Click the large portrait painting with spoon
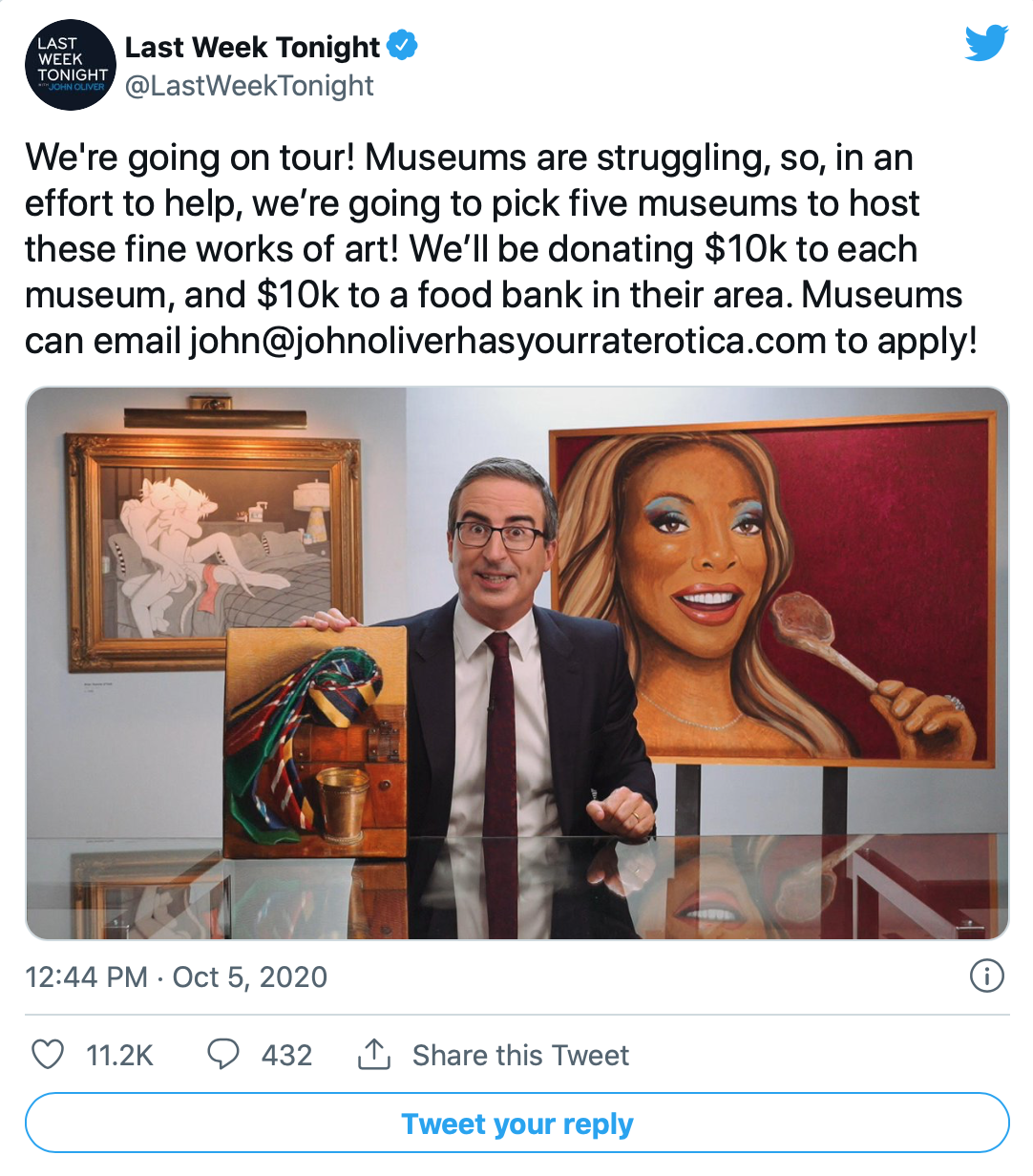Viewport: 1033px width, 1176px height. click(x=773, y=592)
